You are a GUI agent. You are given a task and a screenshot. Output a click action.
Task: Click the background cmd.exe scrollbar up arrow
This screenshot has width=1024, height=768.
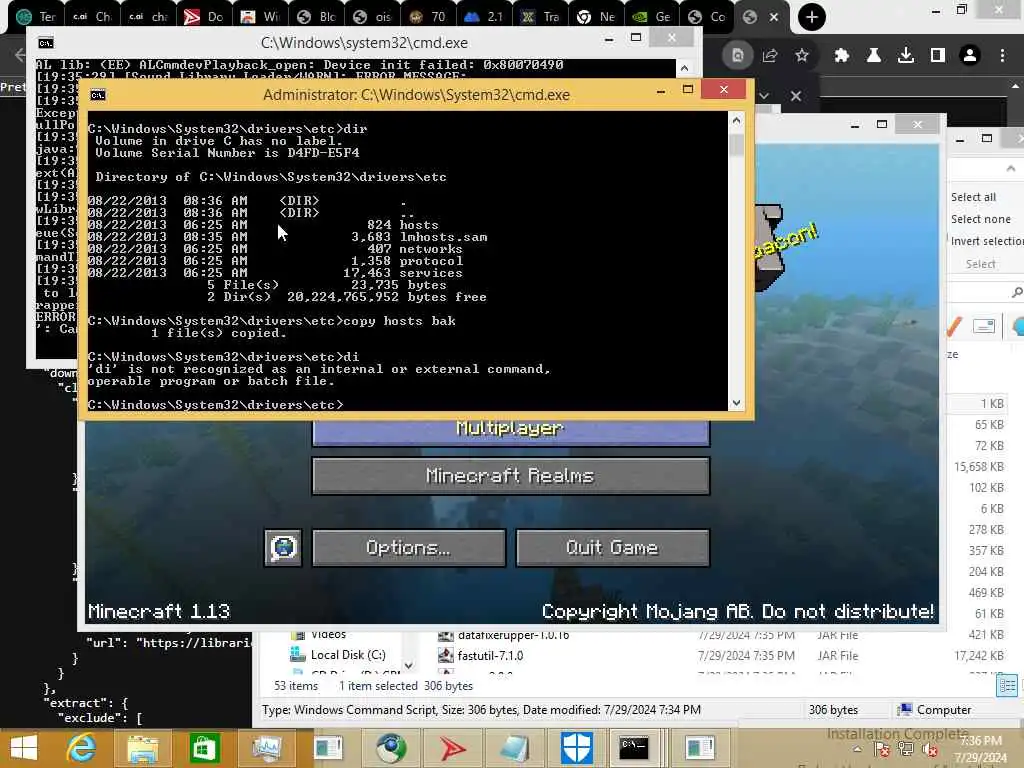(x=684, y=68)
